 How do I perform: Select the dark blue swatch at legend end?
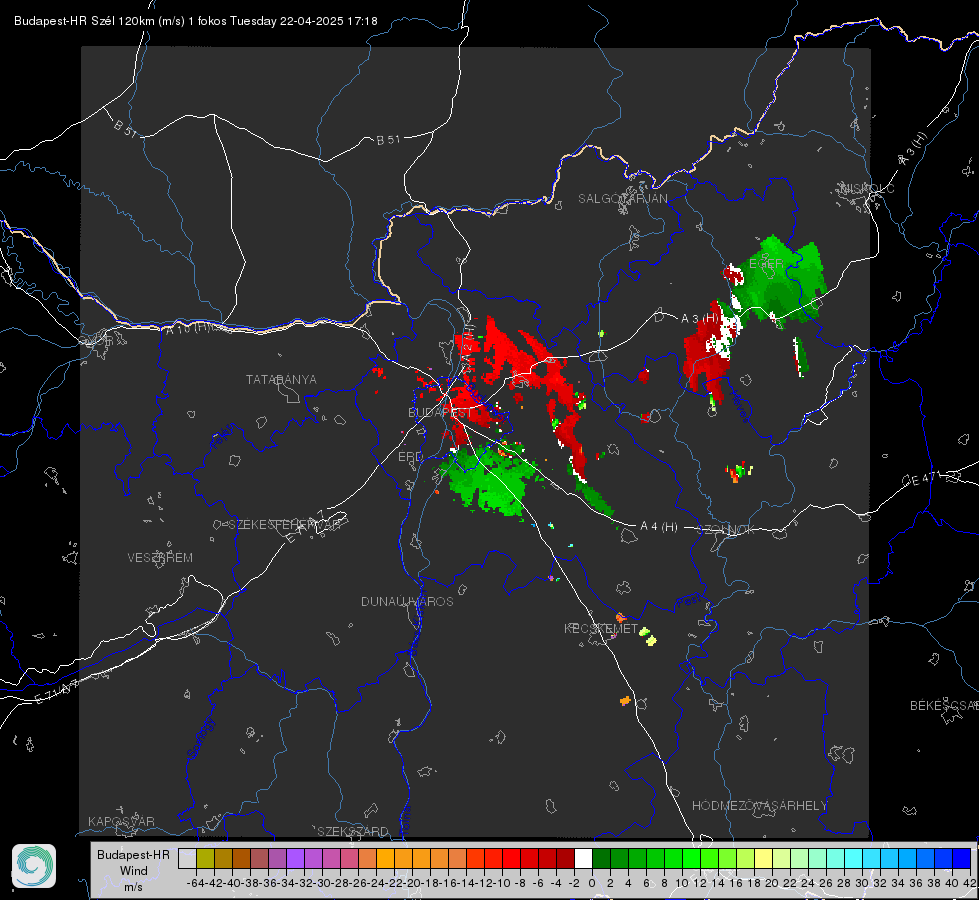tap(962, 858)
